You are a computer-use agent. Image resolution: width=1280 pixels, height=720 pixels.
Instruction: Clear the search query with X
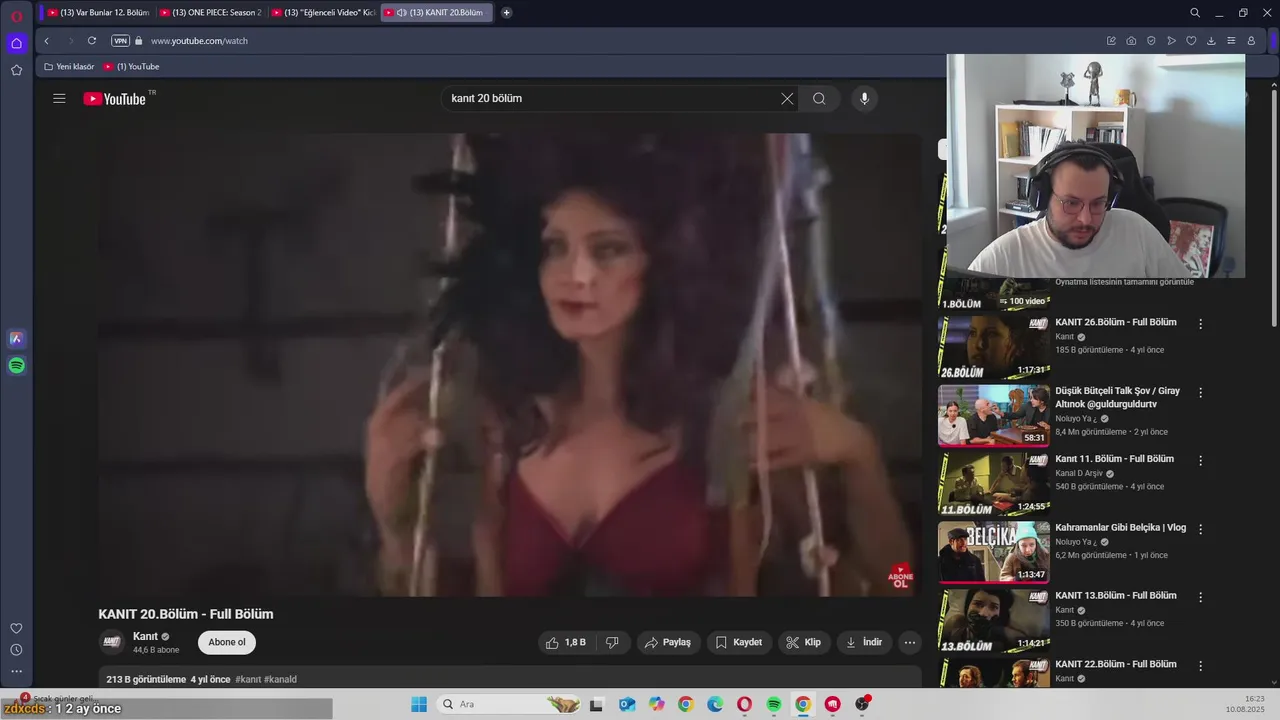(787, 98)
